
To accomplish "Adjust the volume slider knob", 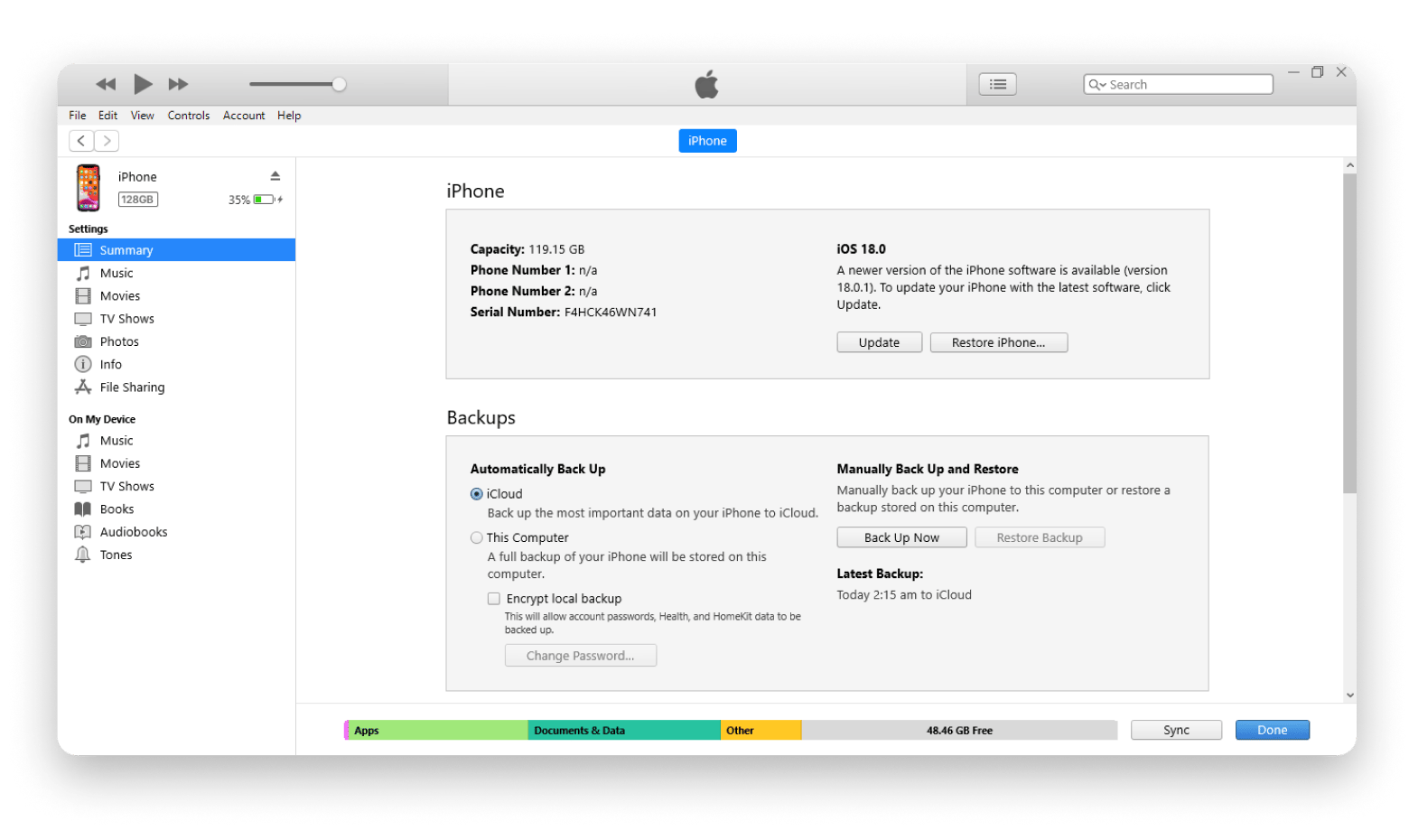I will [x=339, y=84].
